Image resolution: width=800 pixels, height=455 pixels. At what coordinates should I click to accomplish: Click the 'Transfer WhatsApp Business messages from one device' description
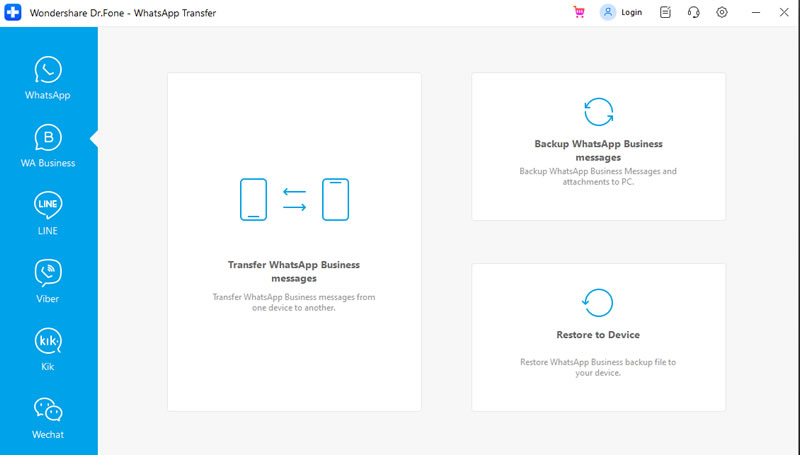click(x=294, y=302)
